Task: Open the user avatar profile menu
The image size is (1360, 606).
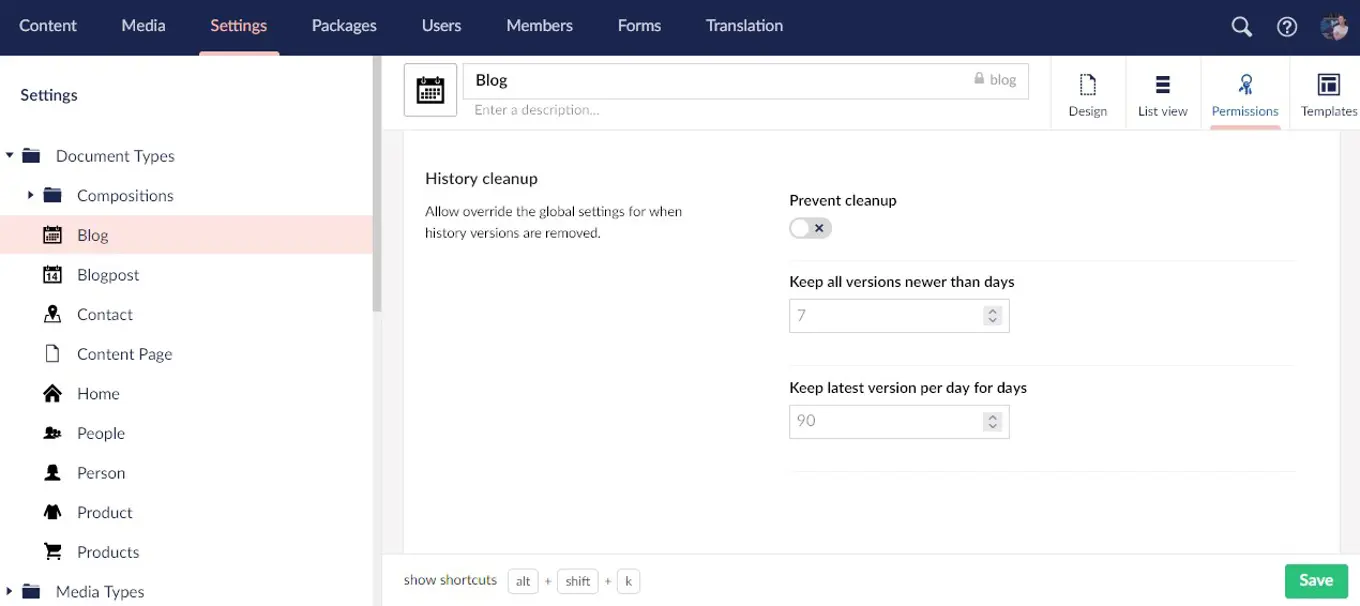Action: (x=1333, y=27)
